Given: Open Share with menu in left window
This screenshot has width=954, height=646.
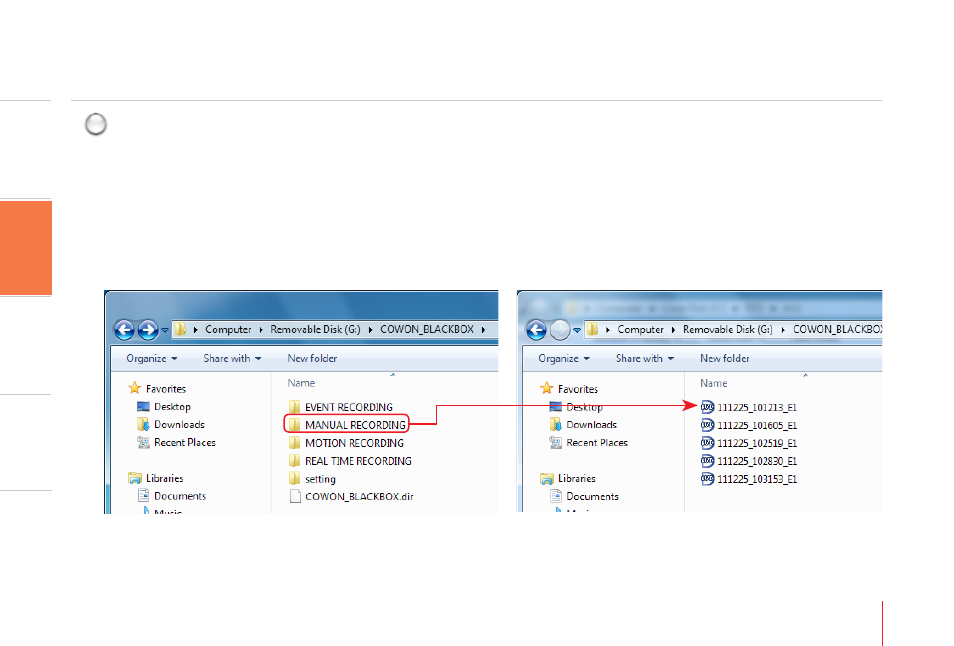Looking at the screenshot, I should point(232,358).
